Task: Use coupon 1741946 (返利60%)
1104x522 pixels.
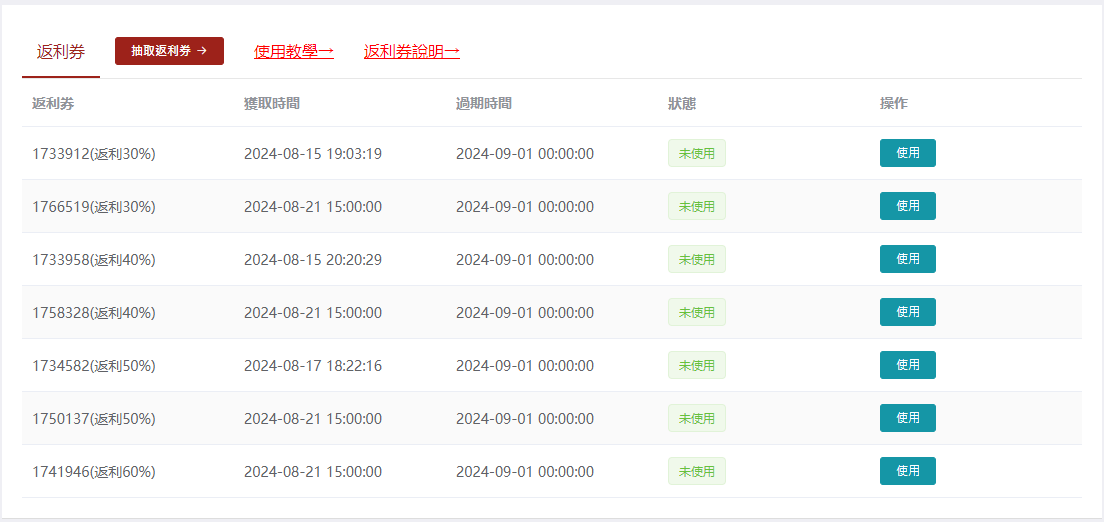Action: [907, 471]
